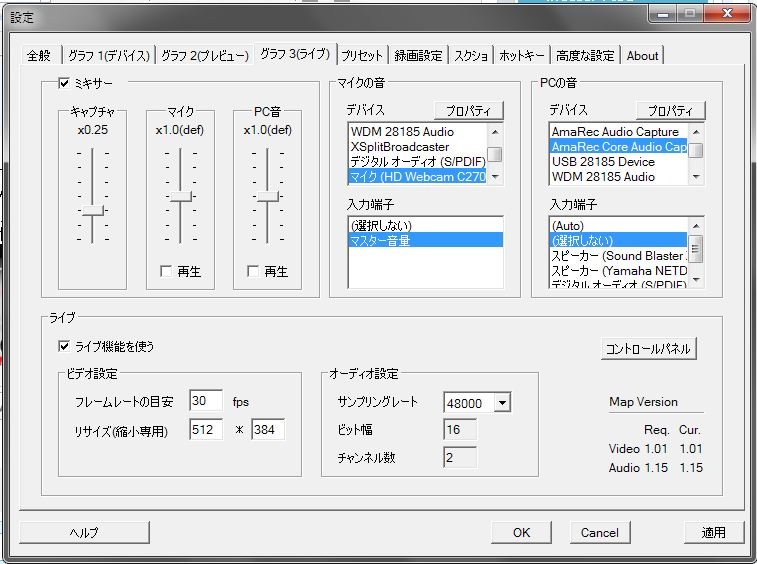Click the チャンネル数 field showing 2
The width and height of the screenshot is (757, 564).
pyautogui.click(x=460, y=457)
